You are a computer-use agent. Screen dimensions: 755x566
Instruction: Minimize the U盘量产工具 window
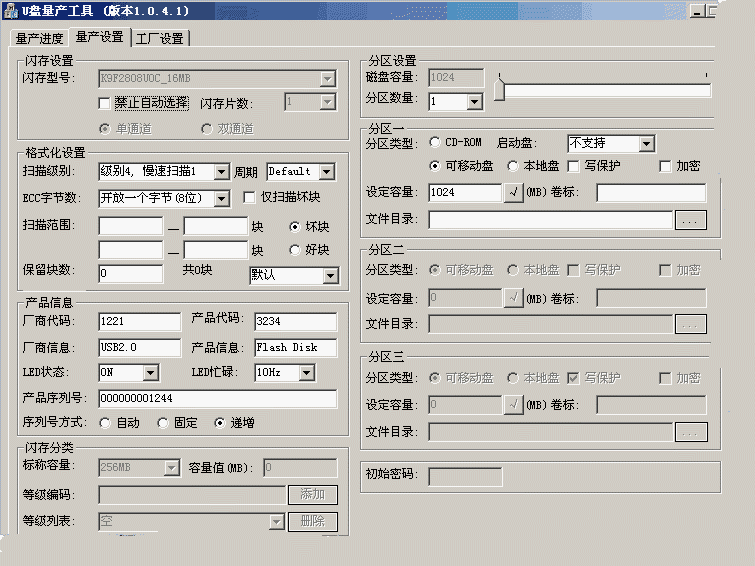pyautogui.click(x=697, y=11)
